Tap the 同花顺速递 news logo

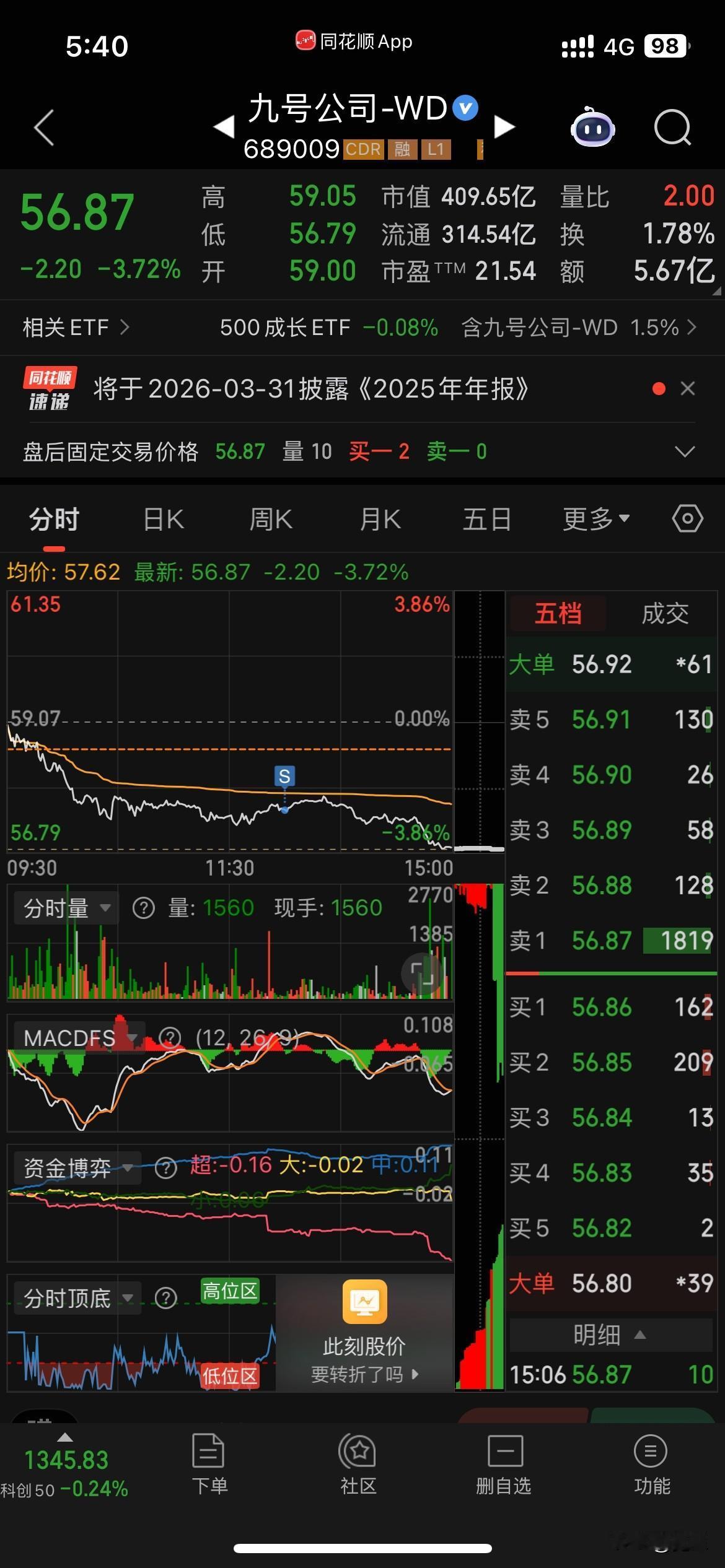tap(50, 389)
